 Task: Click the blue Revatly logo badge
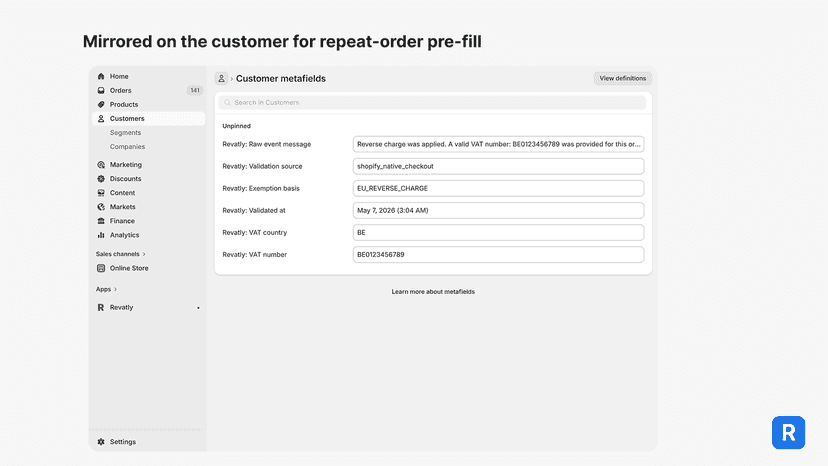pos(788,433)
